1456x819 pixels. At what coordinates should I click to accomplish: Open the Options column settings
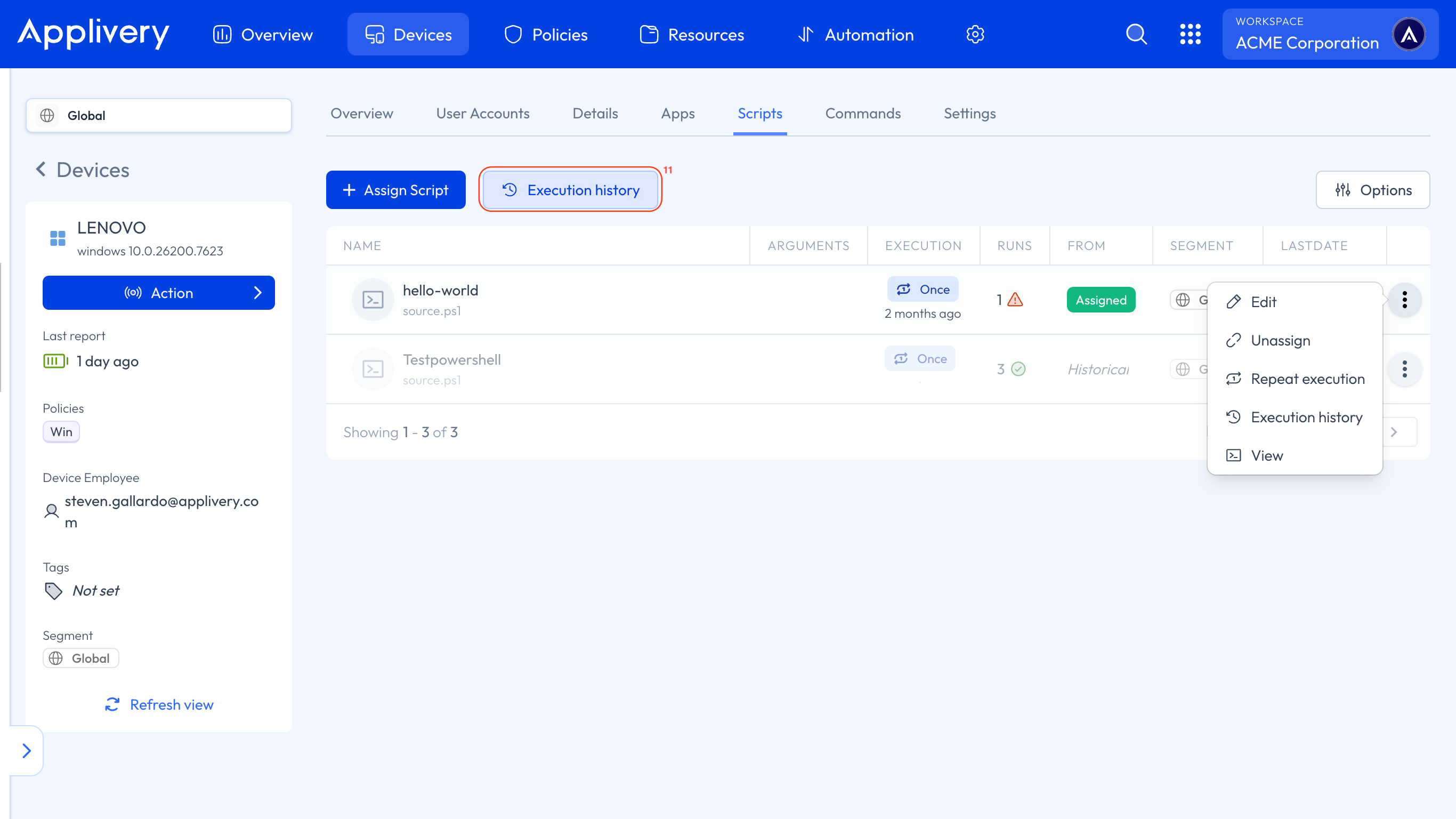pyautogui.click(x=1372, y=190)
